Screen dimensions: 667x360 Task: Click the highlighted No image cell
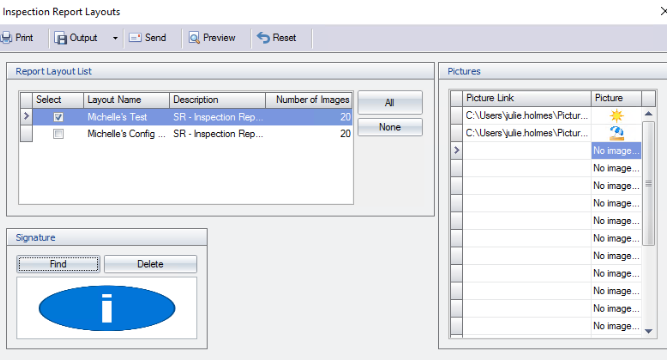point(616,151)
